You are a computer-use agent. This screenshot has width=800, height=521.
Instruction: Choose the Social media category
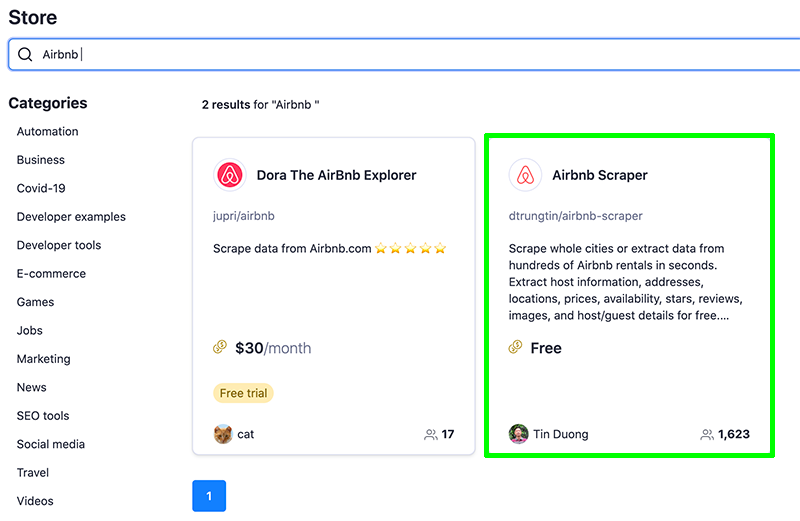(51, 444)
